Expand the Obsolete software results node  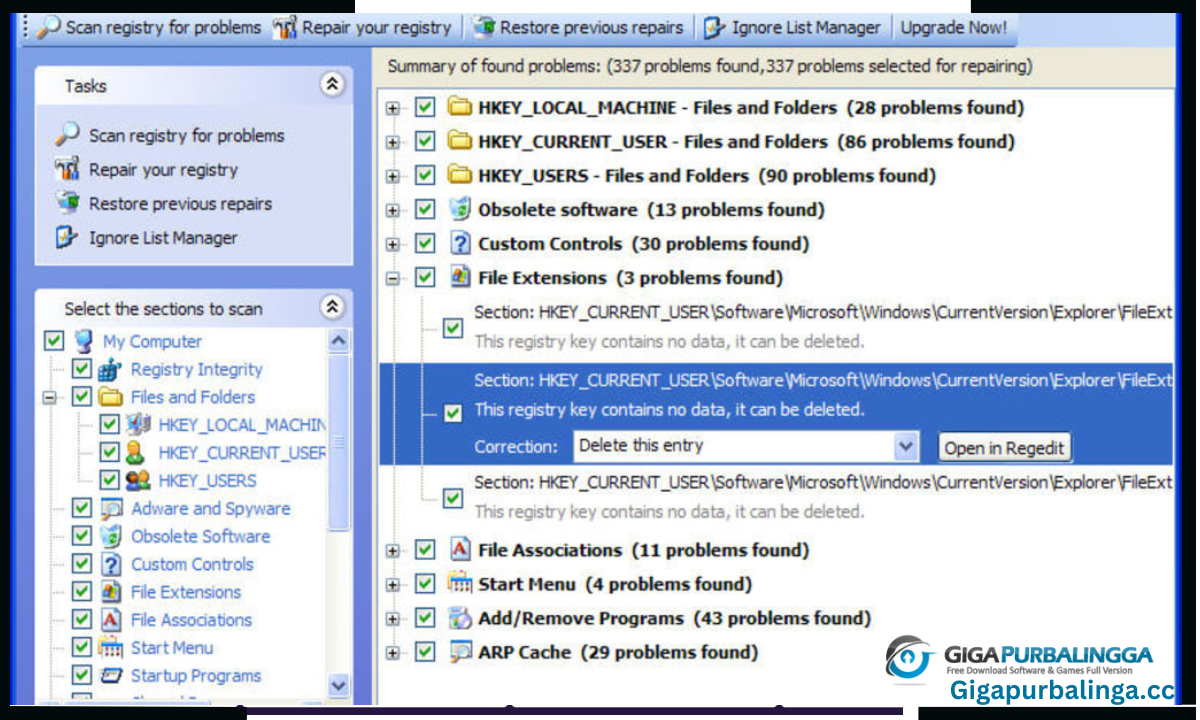pos(393,210)
